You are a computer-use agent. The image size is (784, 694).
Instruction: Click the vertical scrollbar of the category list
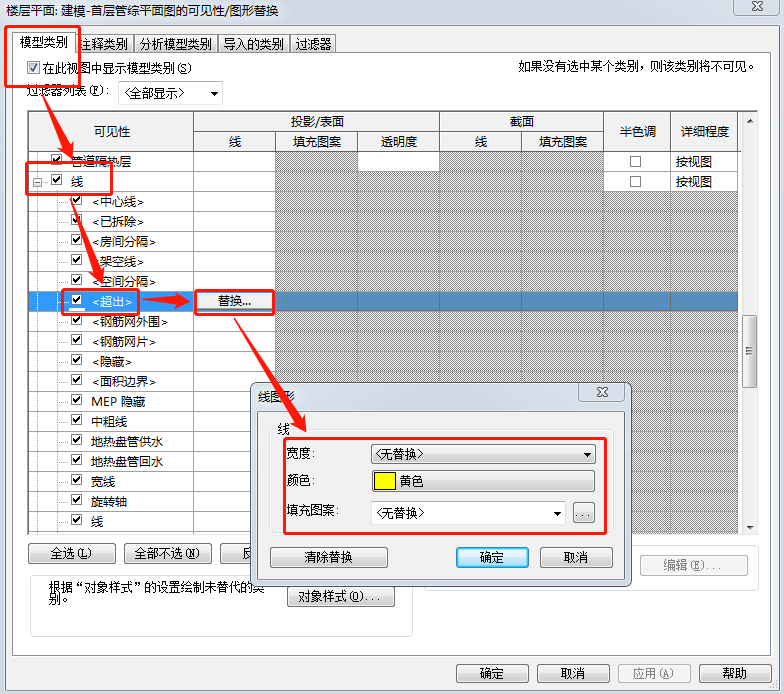click(749, 338)
